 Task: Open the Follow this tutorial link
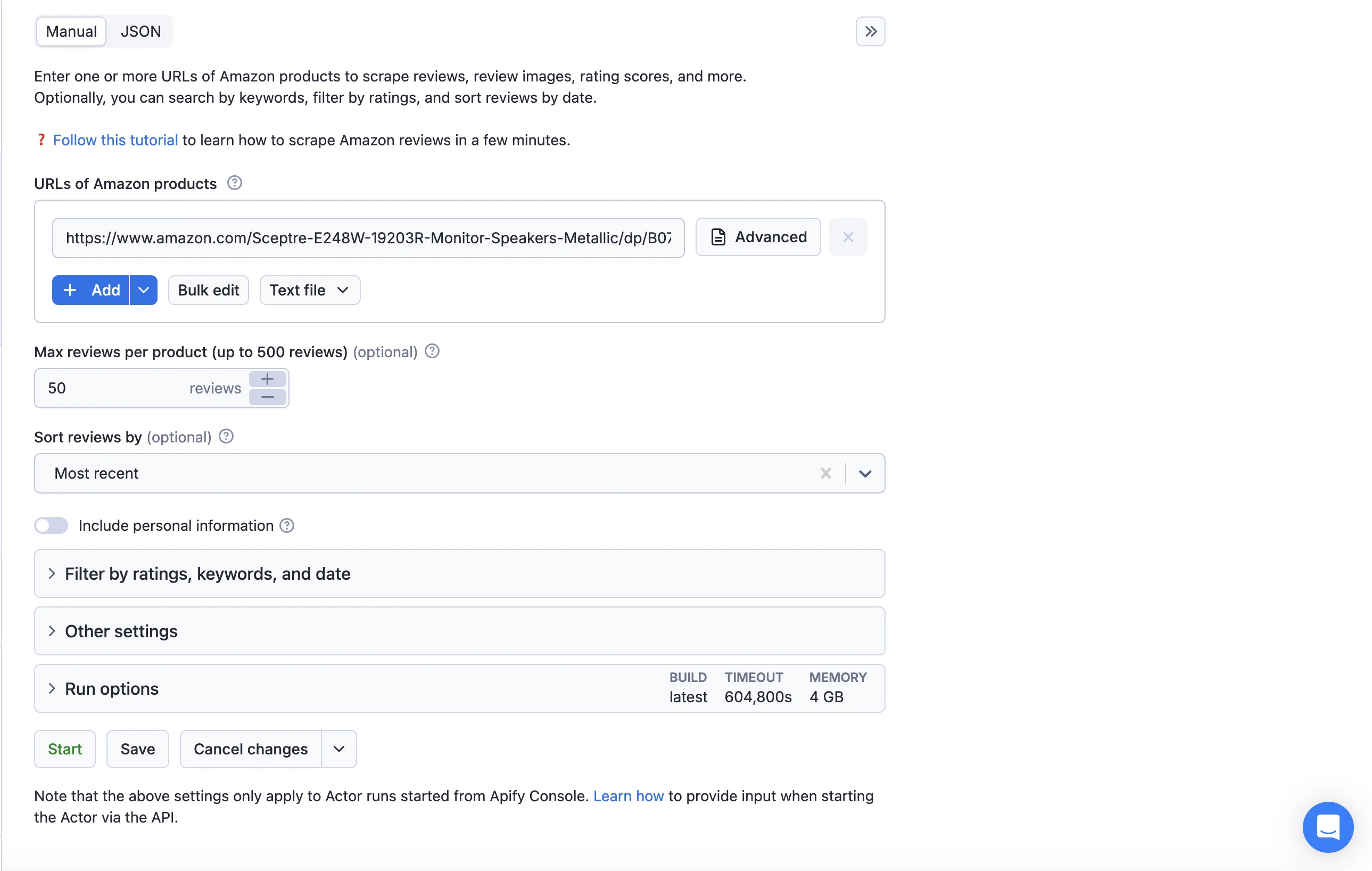pyautogui.click(x=115, y=140)
